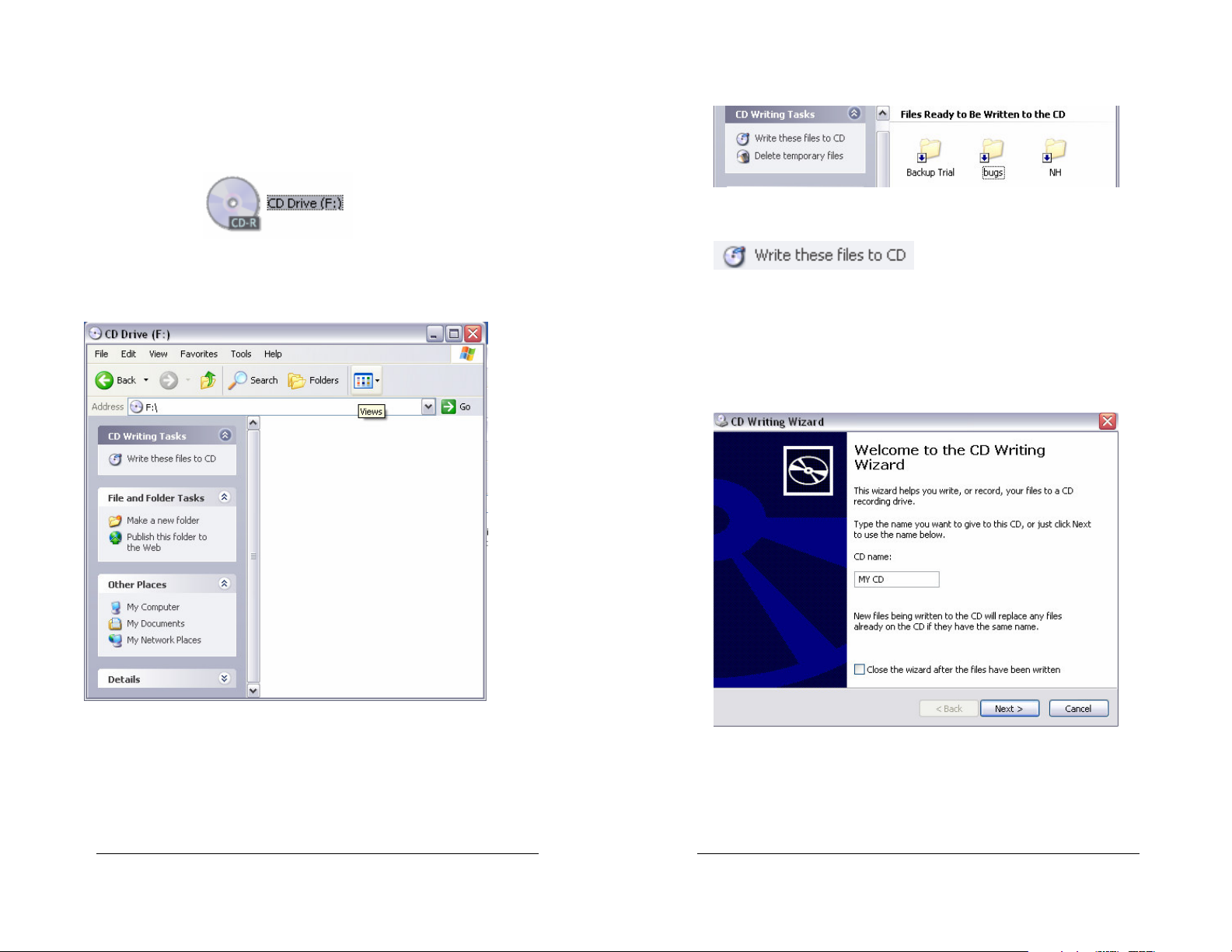Viewport: 1232px width, 952px height.
Task: Open the Views toolbar icon
Action: pyautogui.click(x=363, y=381)
